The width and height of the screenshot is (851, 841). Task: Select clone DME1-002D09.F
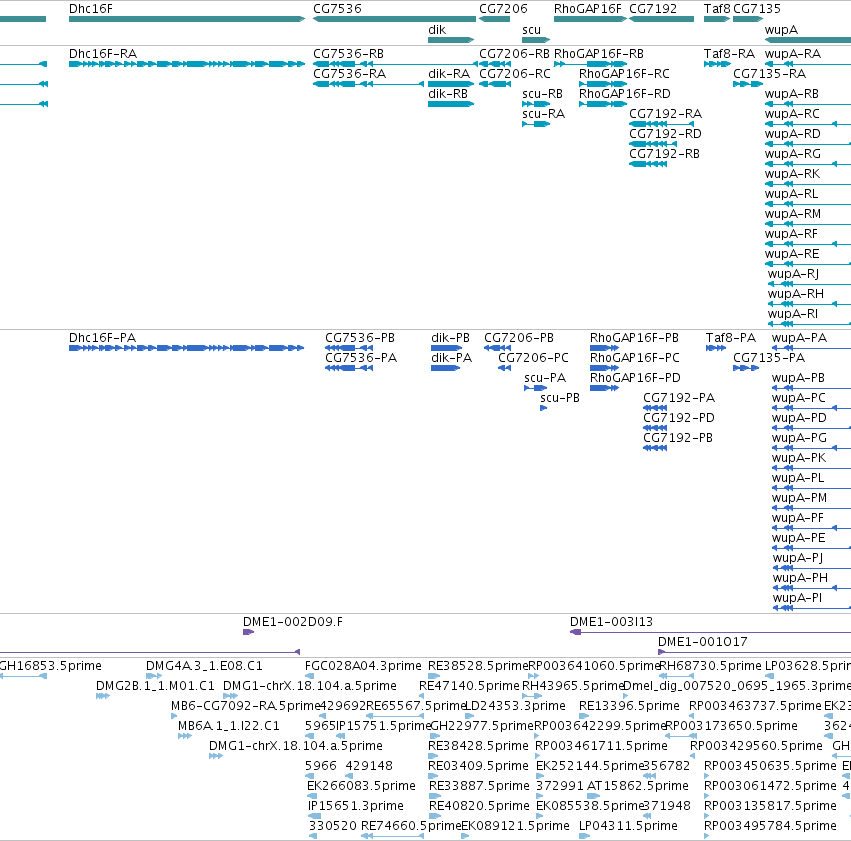click(x=293, y=622)
